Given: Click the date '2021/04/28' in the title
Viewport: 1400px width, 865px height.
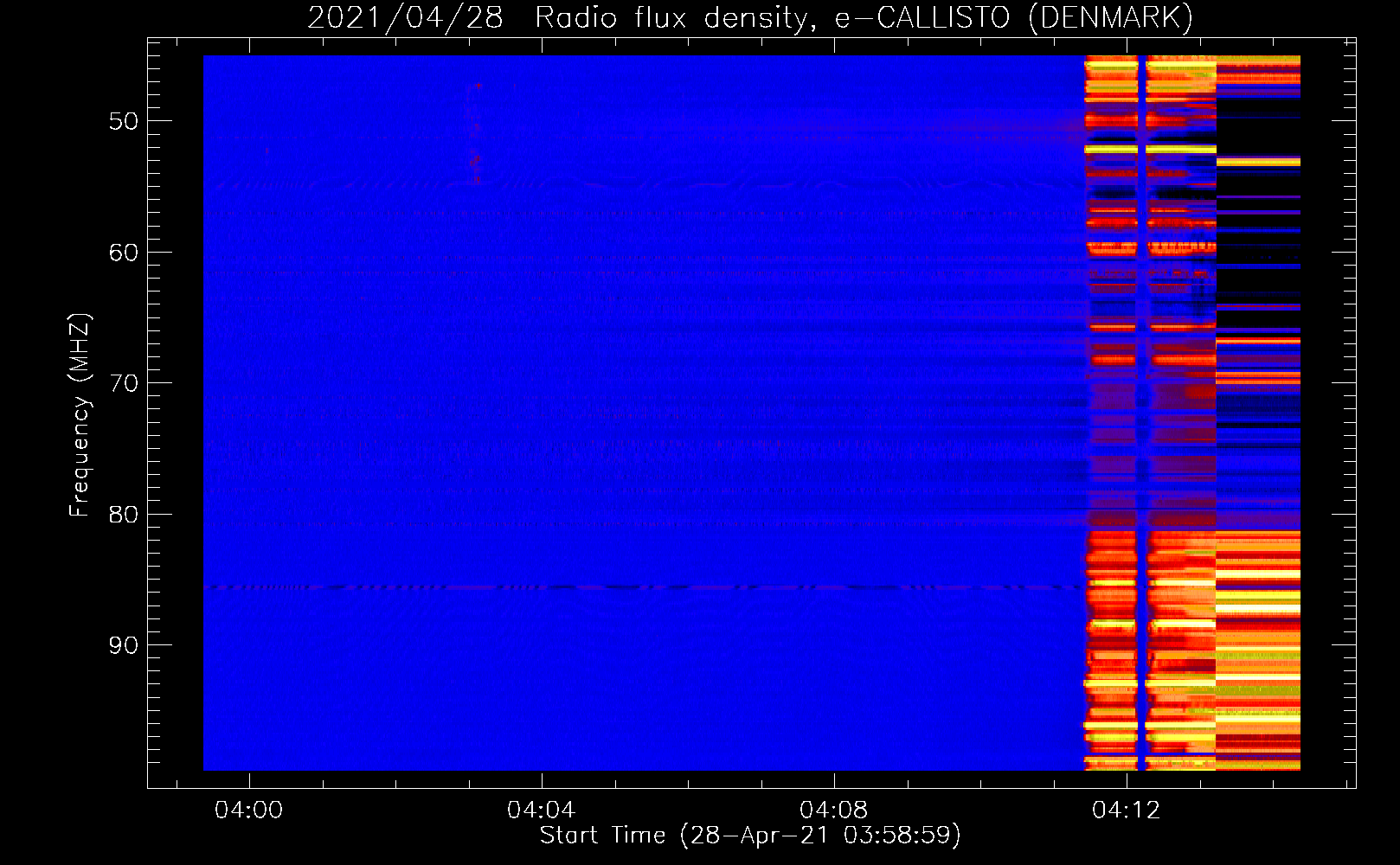Looking at the screenshot, I should (x=405, y=18).
